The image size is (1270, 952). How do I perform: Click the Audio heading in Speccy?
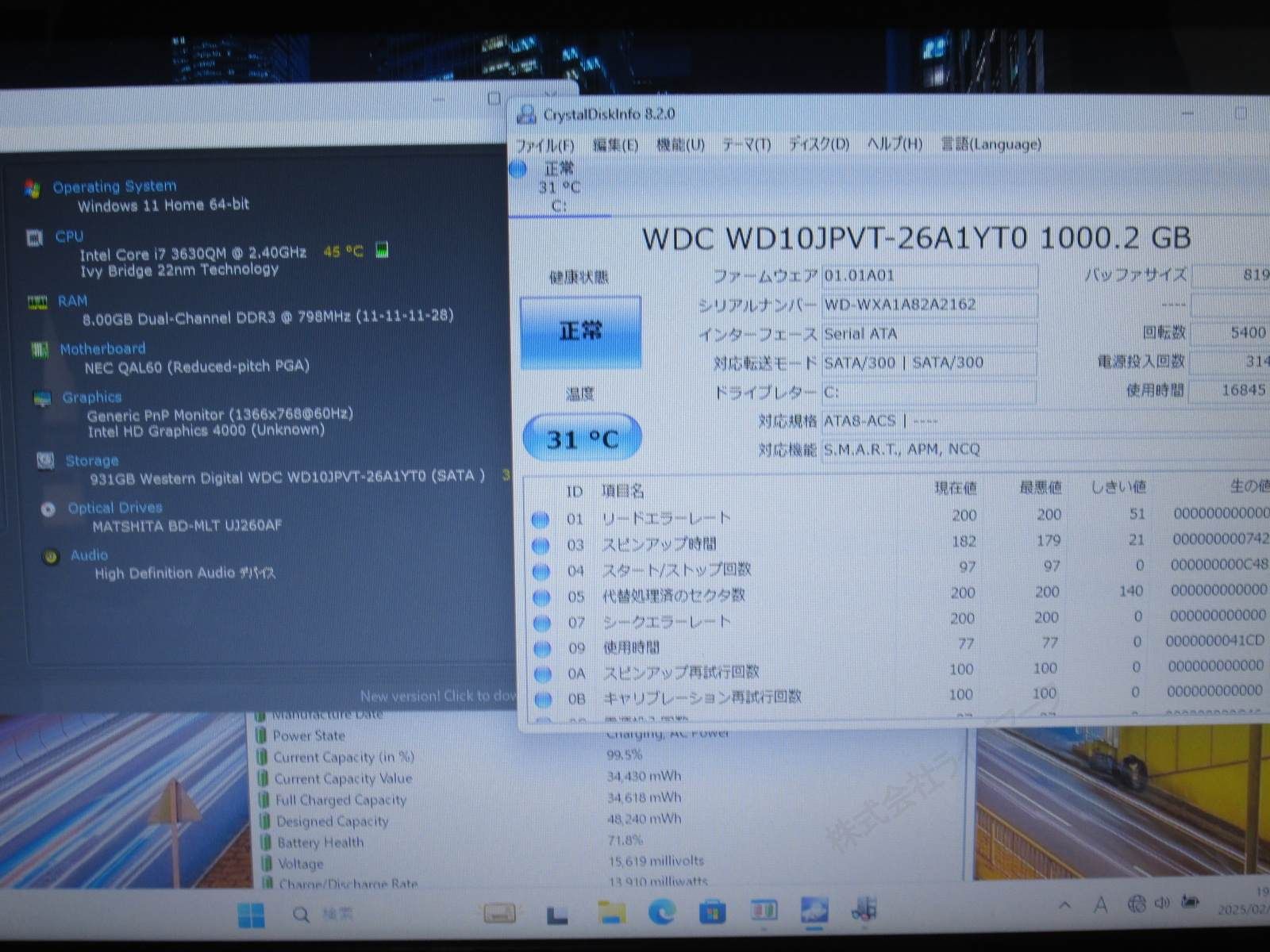(89, 555)
